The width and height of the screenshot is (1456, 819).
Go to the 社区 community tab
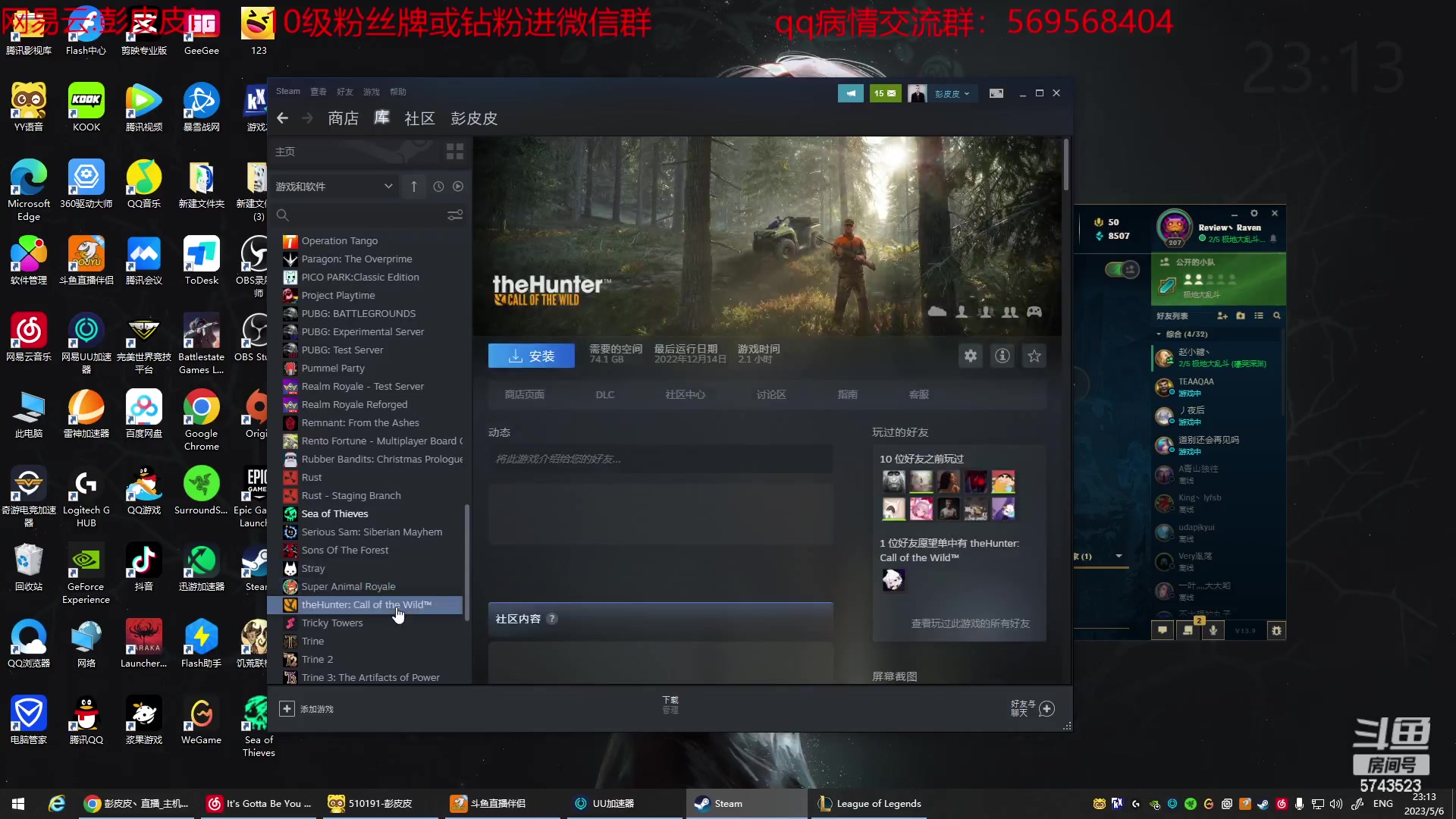[x=420, y=118]
